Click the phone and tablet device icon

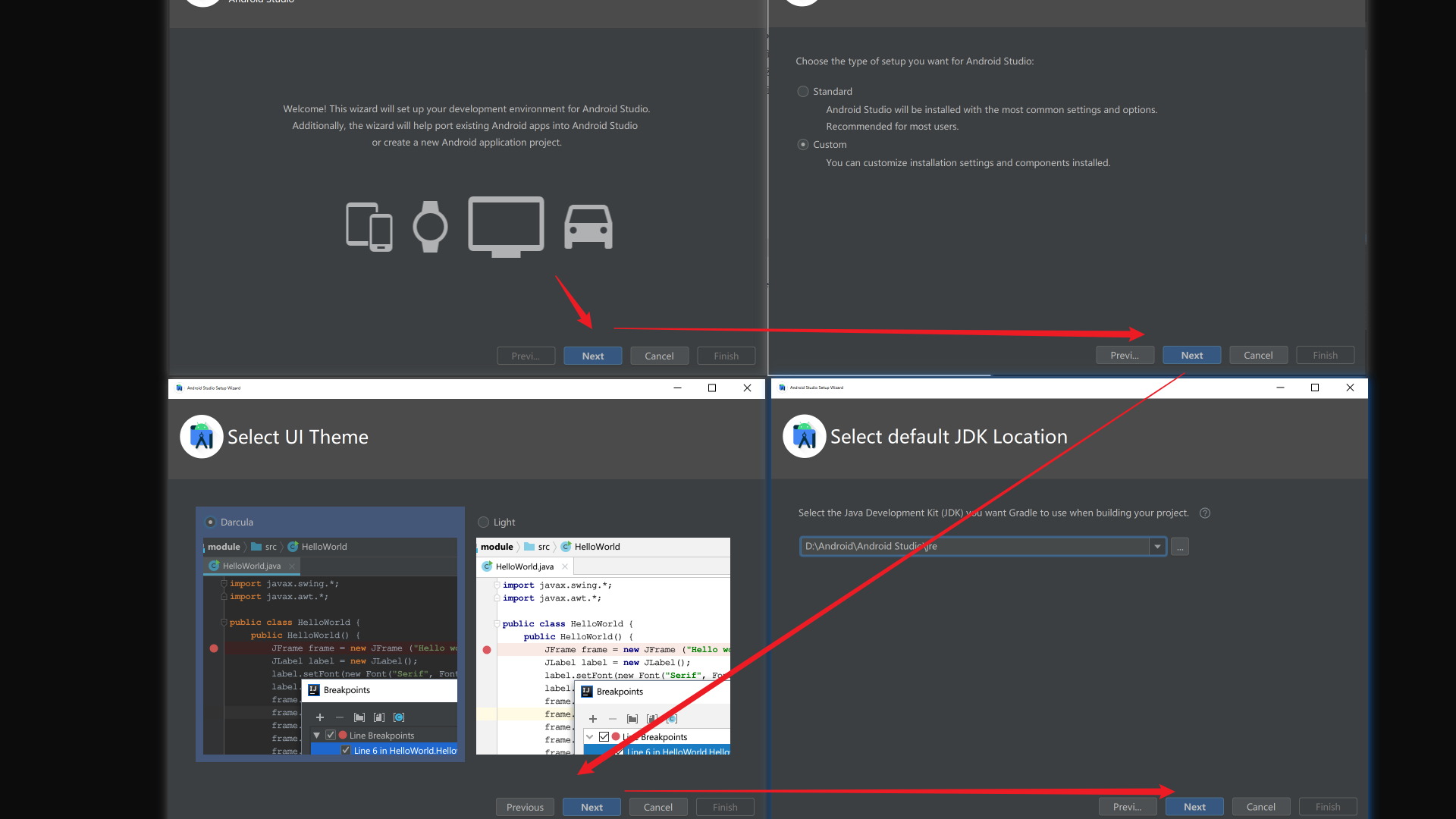[369, 227]
